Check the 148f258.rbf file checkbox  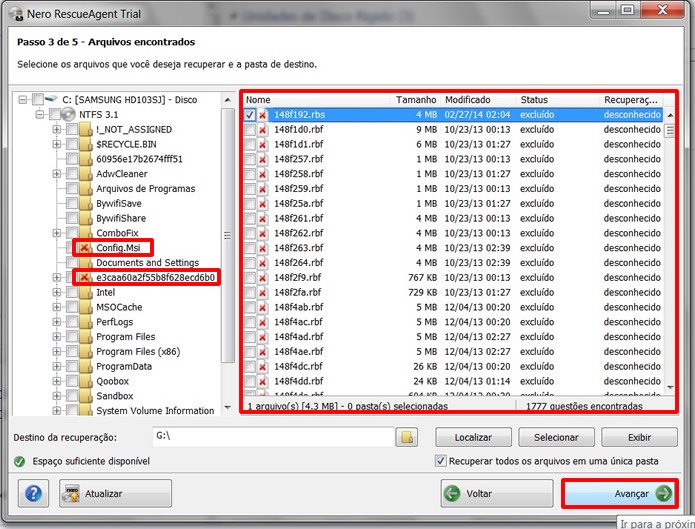pyautogui.click(x=250, y=174)
